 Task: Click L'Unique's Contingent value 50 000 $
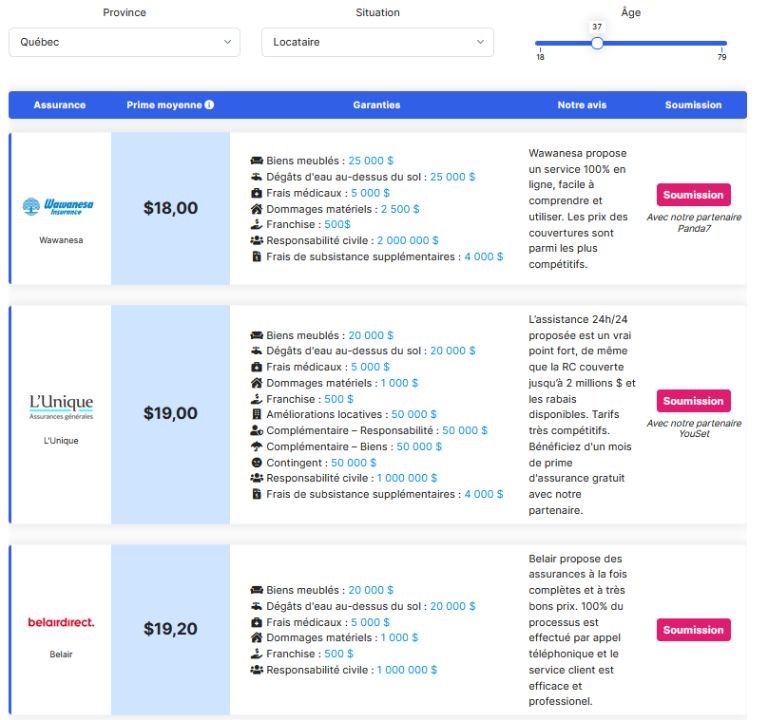point(354,463)
